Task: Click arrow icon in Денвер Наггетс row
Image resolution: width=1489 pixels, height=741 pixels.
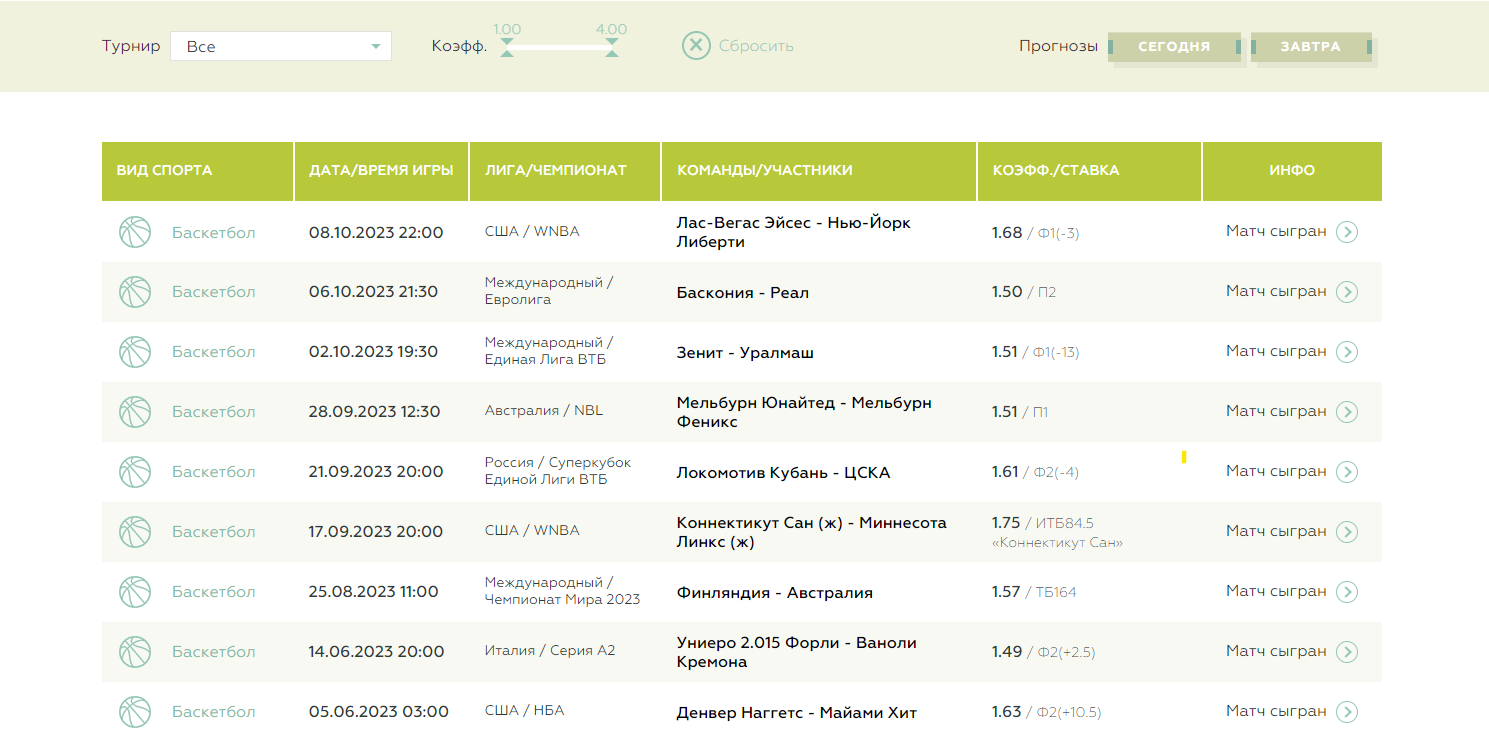Action: tap(1347, 712)
